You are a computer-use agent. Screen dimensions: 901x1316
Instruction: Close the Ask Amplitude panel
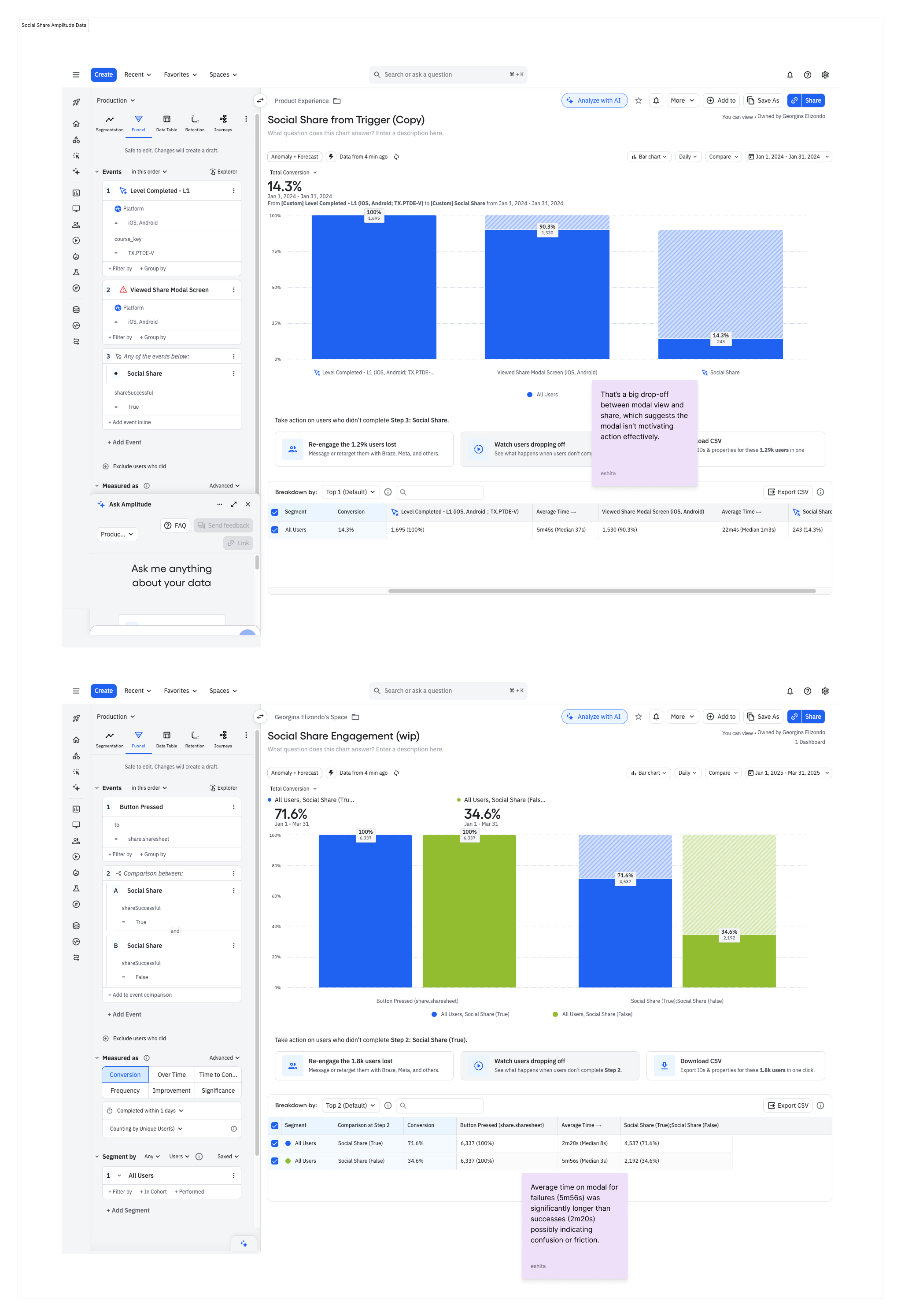tap(248, 505)
